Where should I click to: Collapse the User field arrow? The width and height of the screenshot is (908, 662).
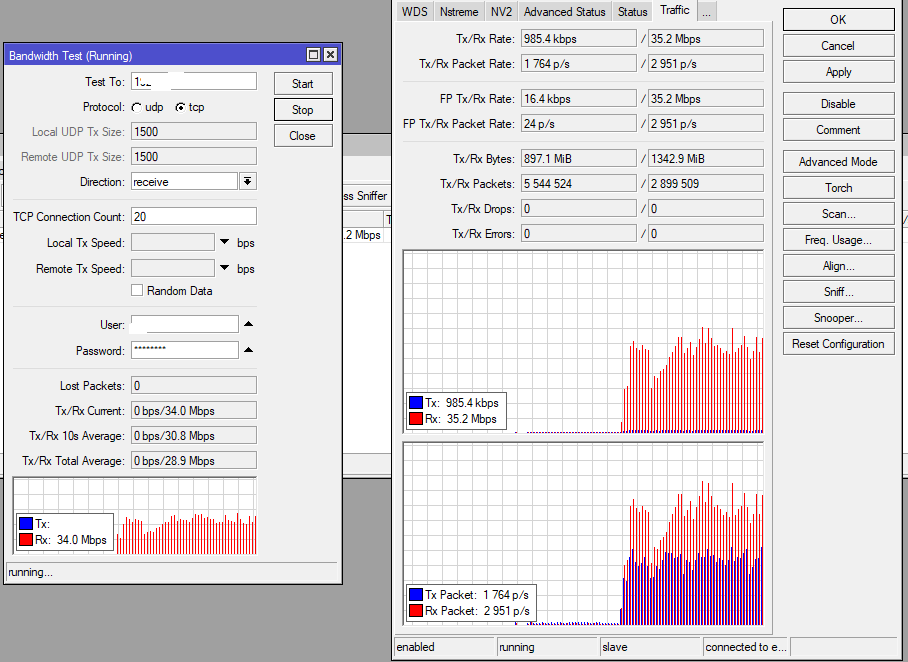[x=248, y=324]
